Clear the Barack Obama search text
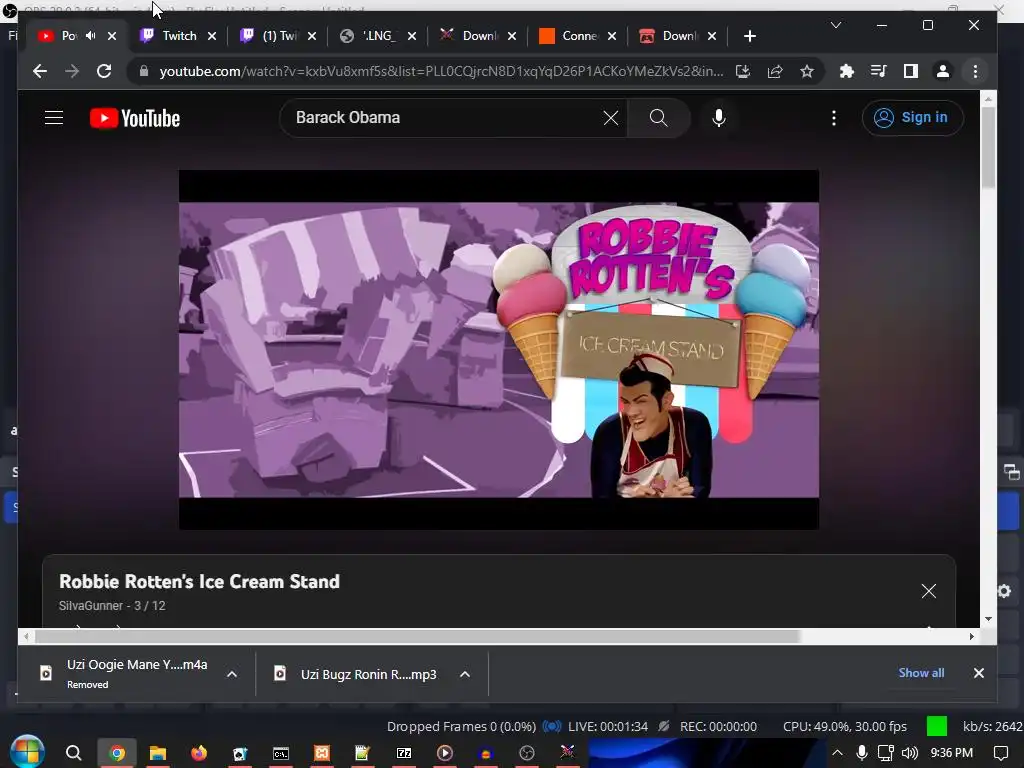The image size is (1024, 768). click(x=611, y=118)
